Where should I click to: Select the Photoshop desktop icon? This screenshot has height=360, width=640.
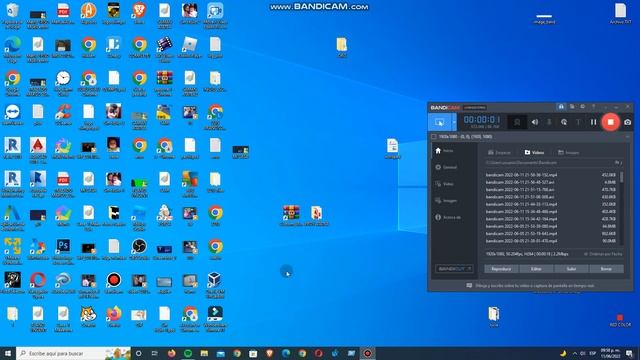point(63,252)
